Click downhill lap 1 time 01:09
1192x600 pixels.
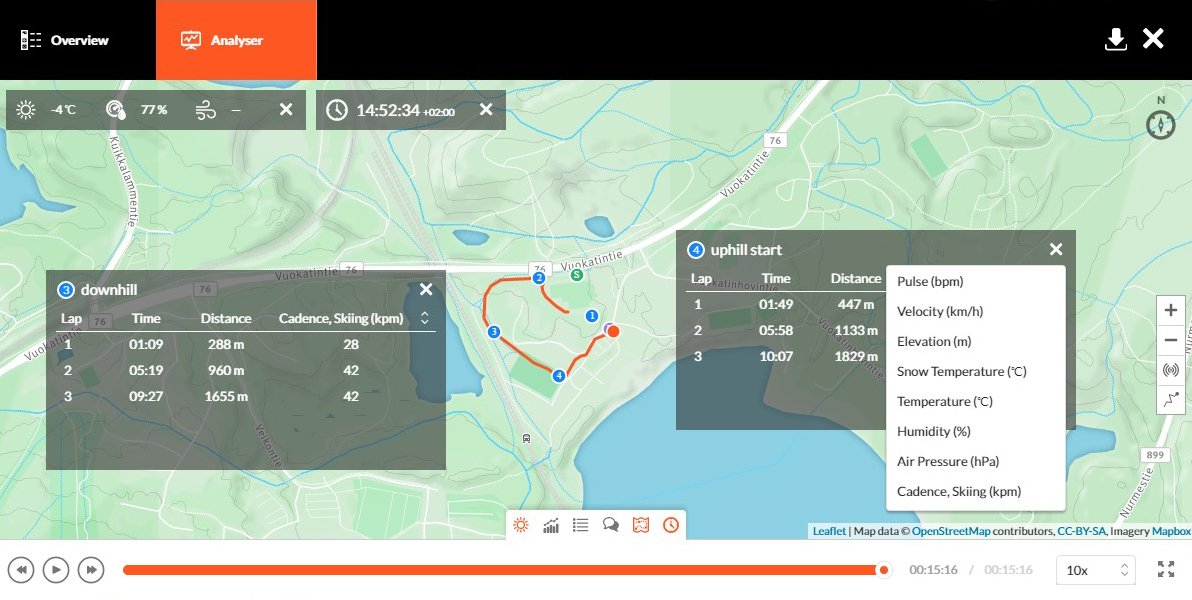[x=146, y=344]
